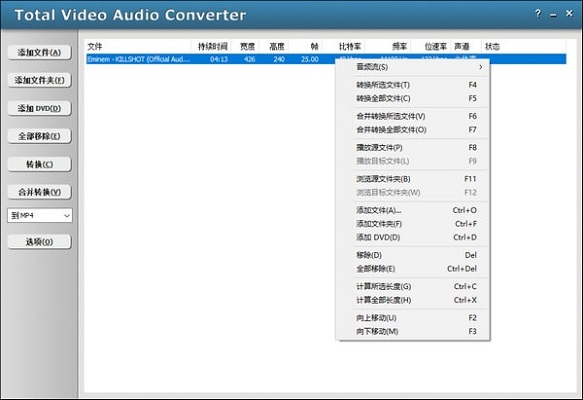Expand the 音频流(S) submenu
This screenshot has width=583, height=400.
pyautogui.click(x=413, y=67)
